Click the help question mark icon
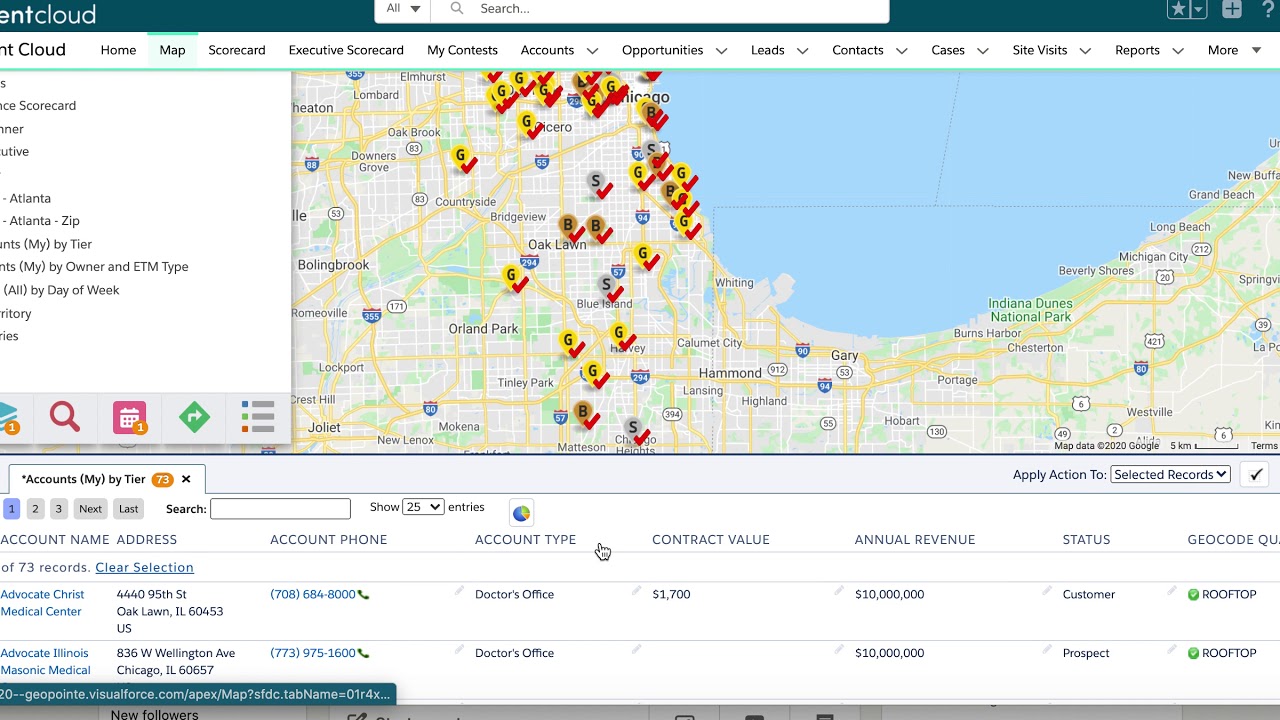This screenshot has width=1280, height=720. (1270, 9)
